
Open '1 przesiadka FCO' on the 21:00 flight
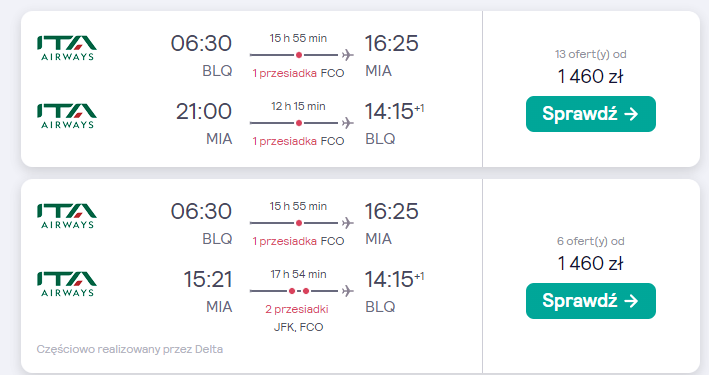click(x=298, y=141)
